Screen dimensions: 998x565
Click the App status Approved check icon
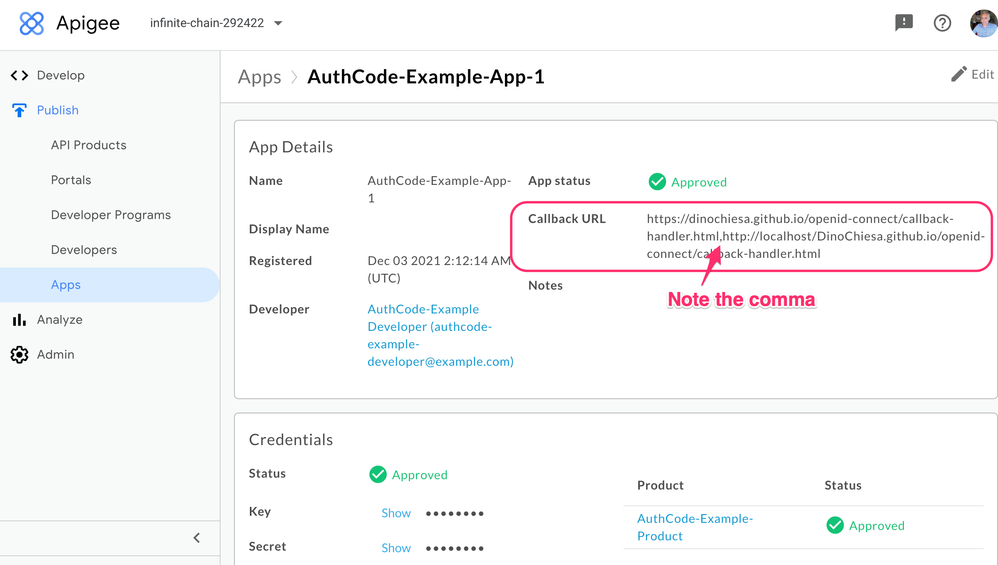[x=657, y=182]
